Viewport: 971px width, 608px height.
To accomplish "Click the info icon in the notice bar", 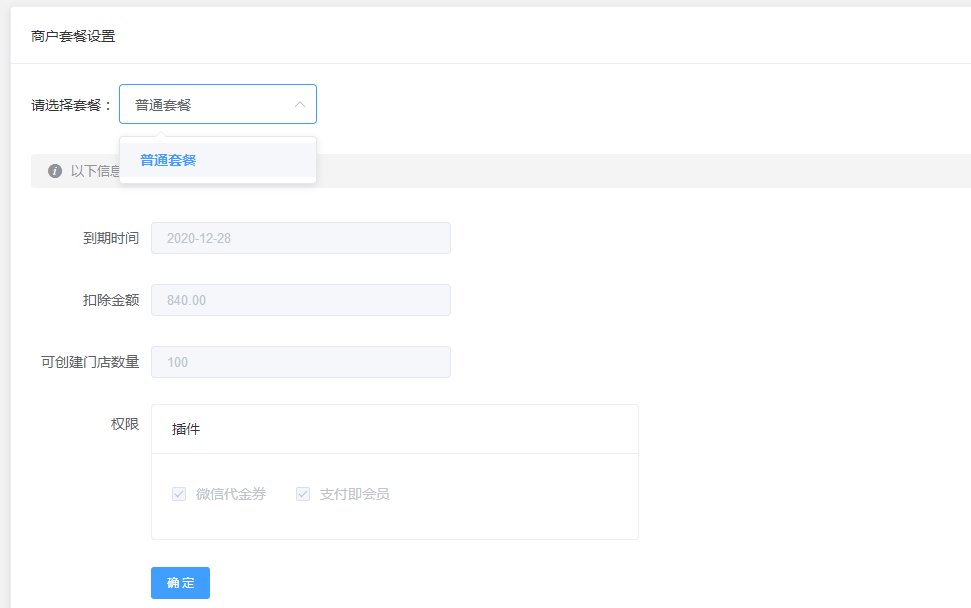I will tap(55, 171).
